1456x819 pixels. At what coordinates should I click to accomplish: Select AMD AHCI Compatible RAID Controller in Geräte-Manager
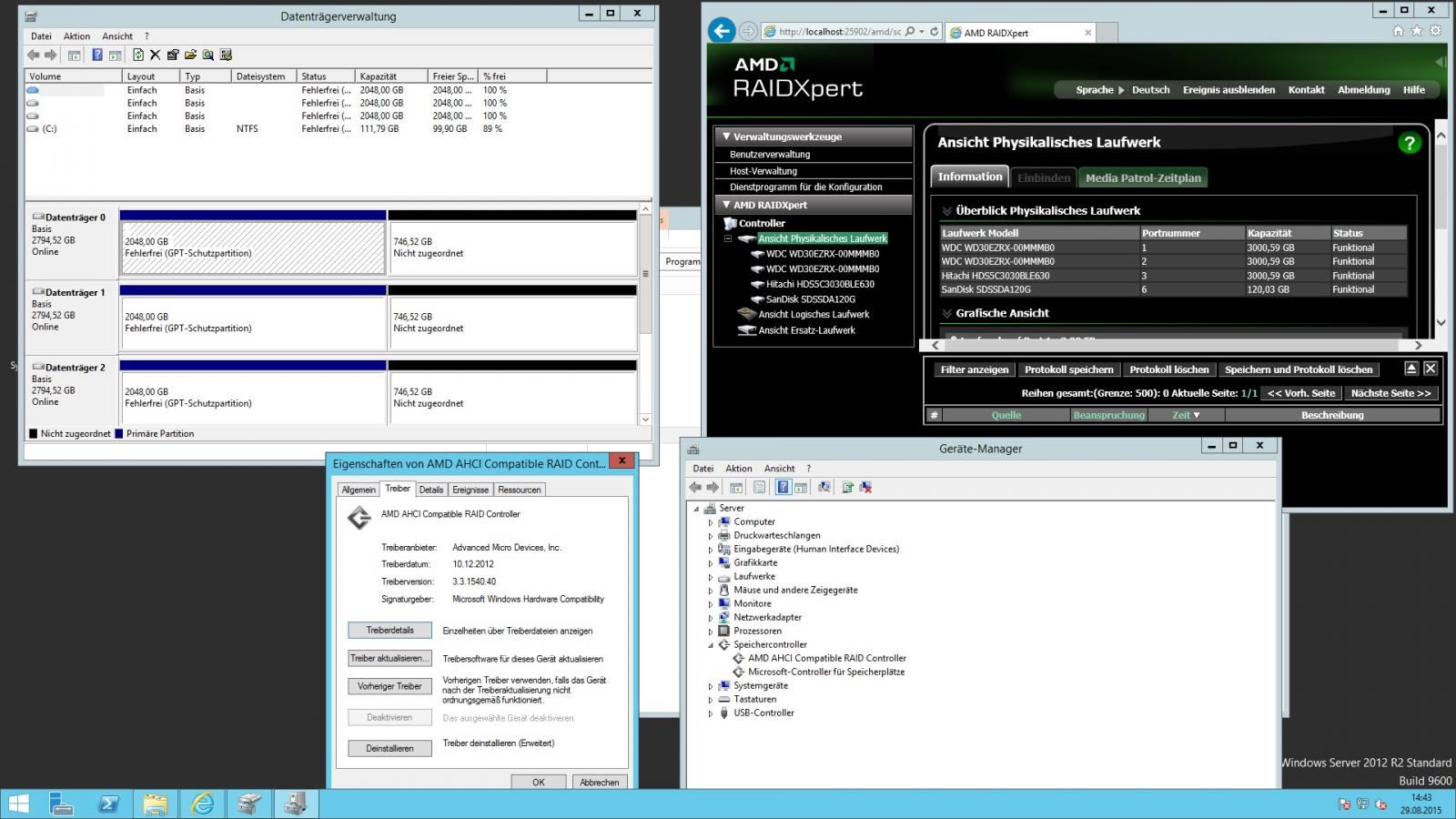pyautogui.click(x=826, y=658)
